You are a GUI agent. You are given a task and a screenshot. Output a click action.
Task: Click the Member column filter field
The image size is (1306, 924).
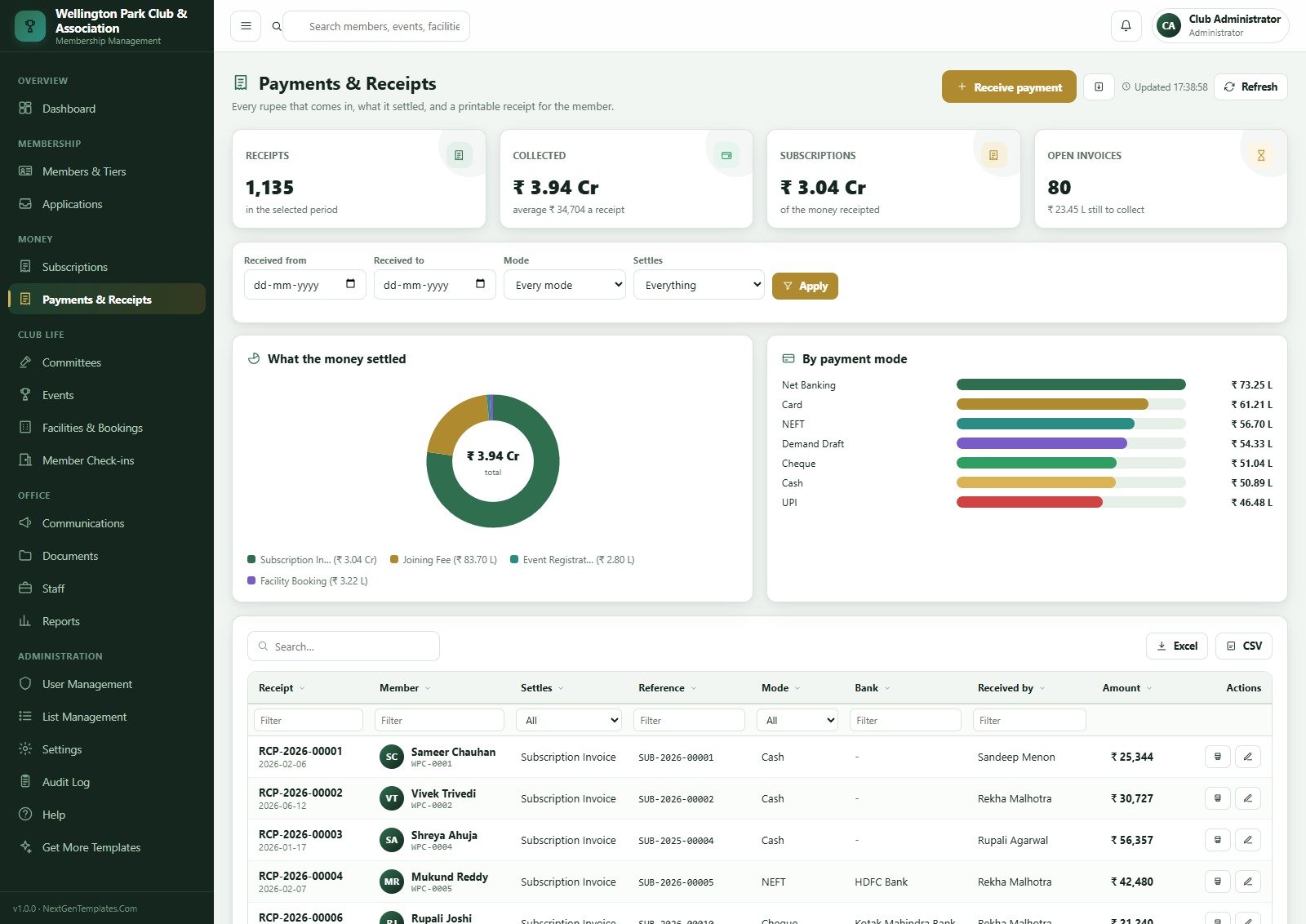tap(439, 720)
